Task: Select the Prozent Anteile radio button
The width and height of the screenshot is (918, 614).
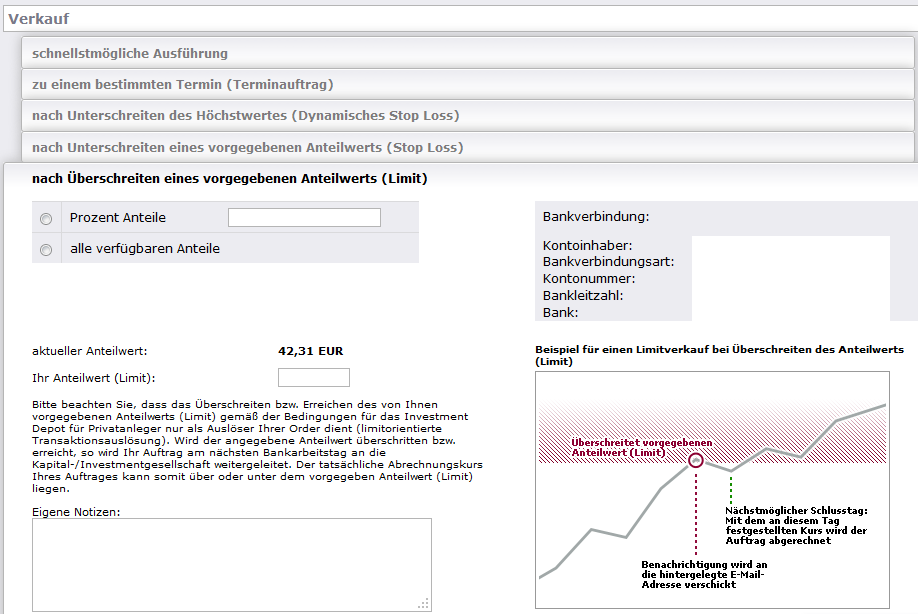Action: [46, 219]
